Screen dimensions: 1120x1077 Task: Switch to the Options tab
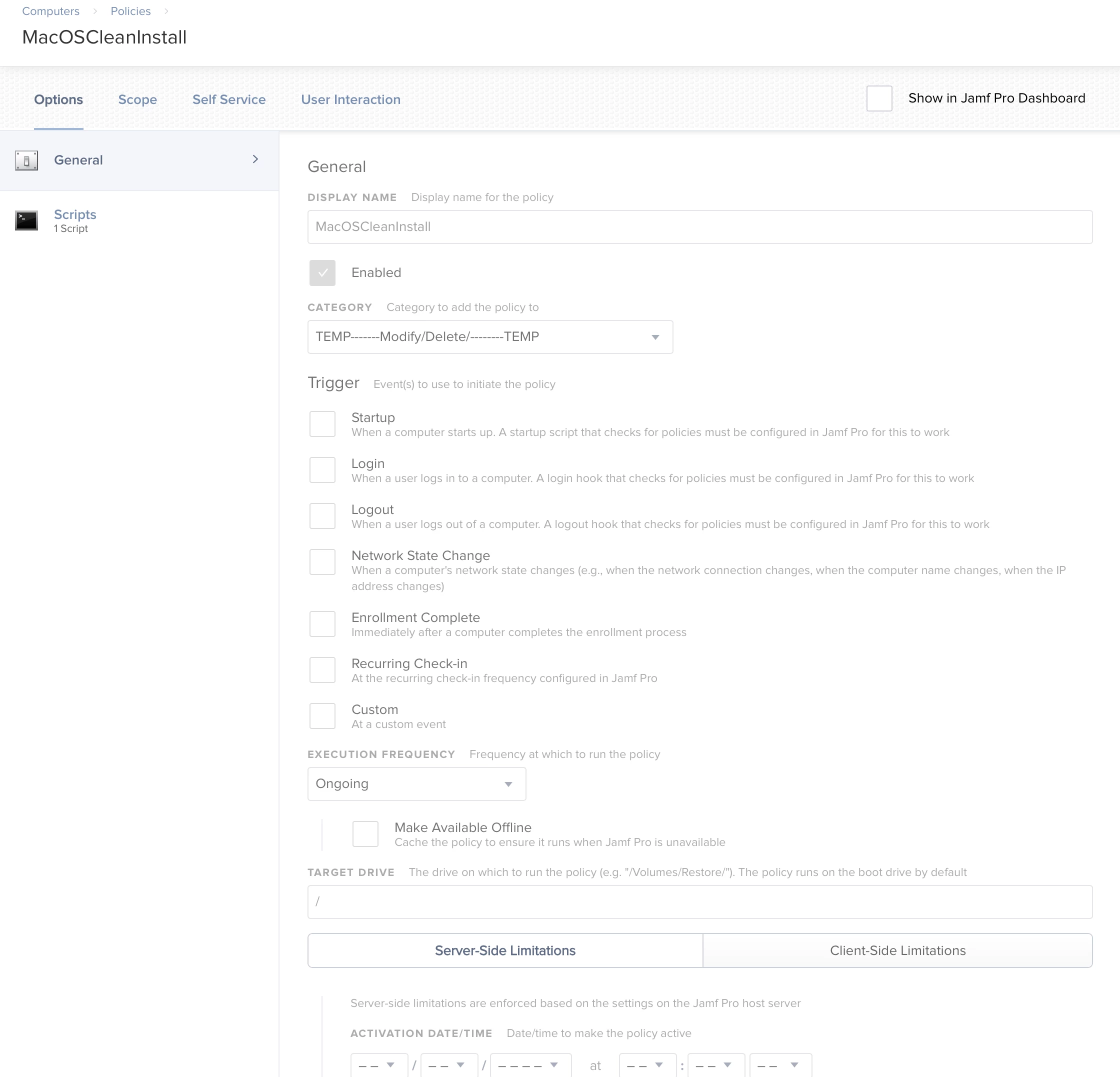click(58, 99)
